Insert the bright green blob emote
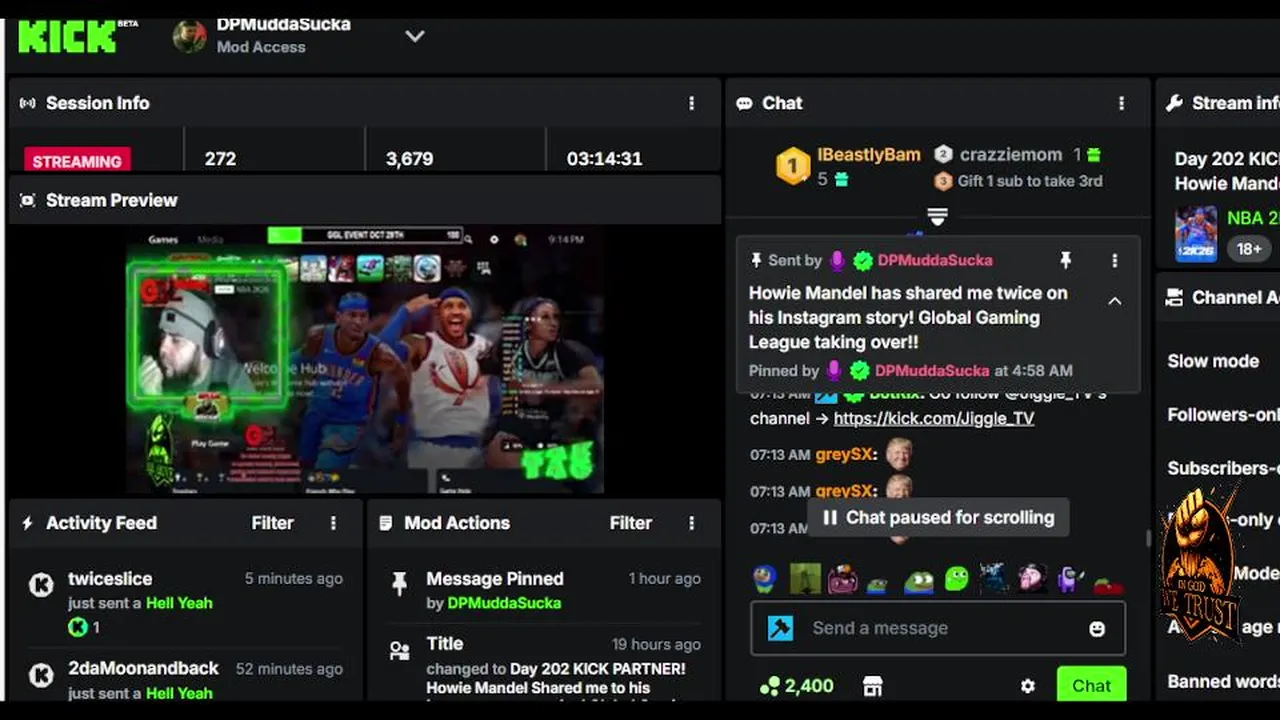1280x720 pixels. coord(957,578)
